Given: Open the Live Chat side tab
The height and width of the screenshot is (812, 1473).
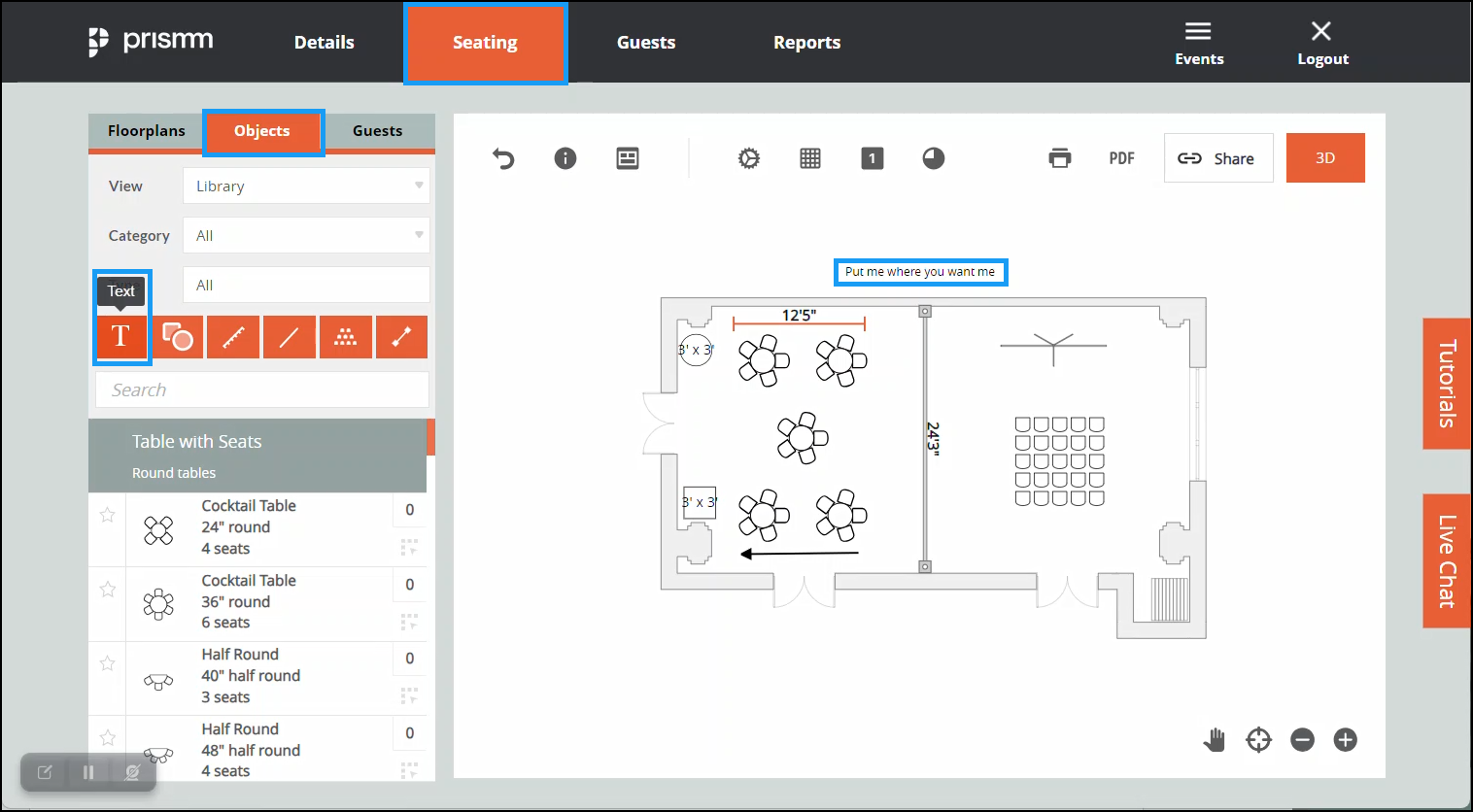Looking at the screenshot, I should click(x=1447, y=560).
